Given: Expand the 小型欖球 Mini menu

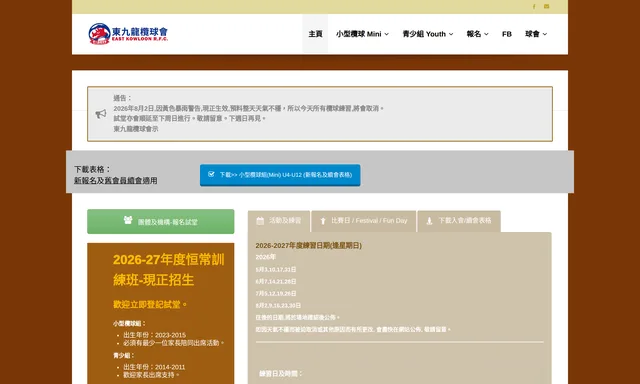Looking at the screenshot, I should click(362, 34).
